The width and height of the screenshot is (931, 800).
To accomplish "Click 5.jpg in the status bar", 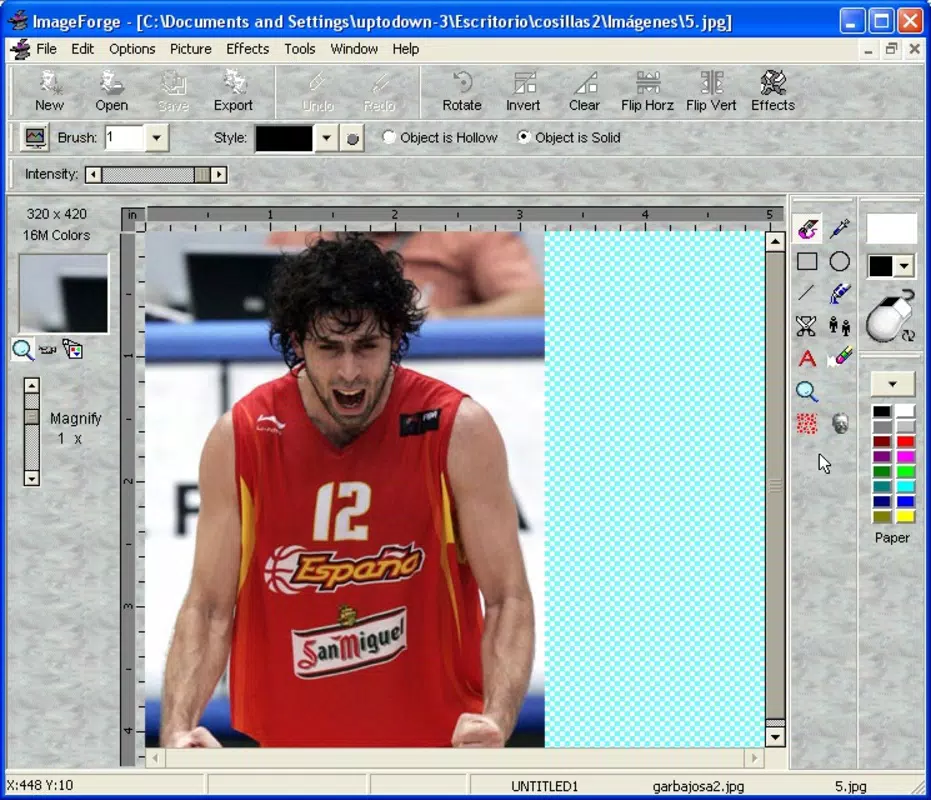I will tap(850, 786).
